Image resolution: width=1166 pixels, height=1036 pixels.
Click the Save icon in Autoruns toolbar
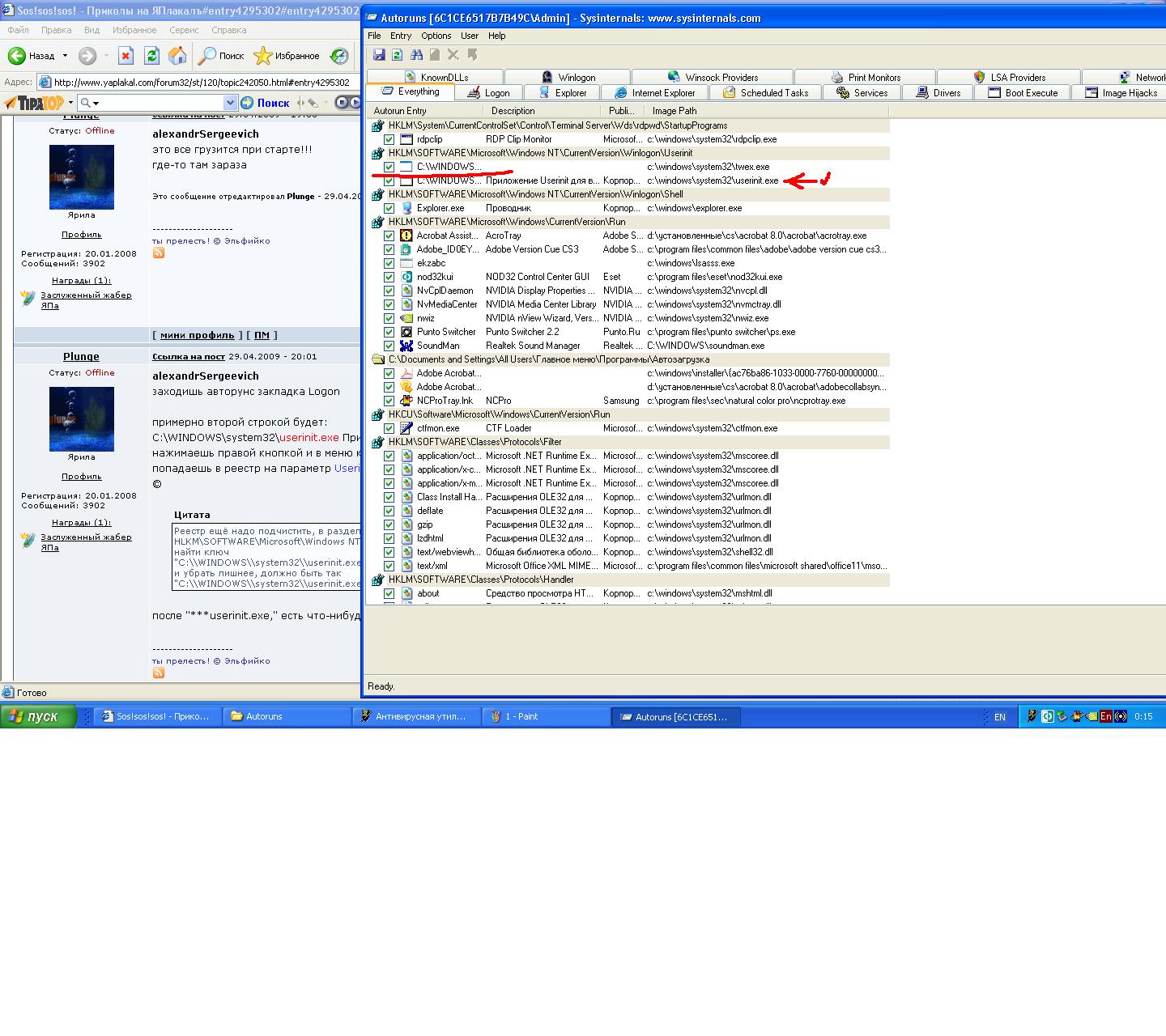click(379, 54)
